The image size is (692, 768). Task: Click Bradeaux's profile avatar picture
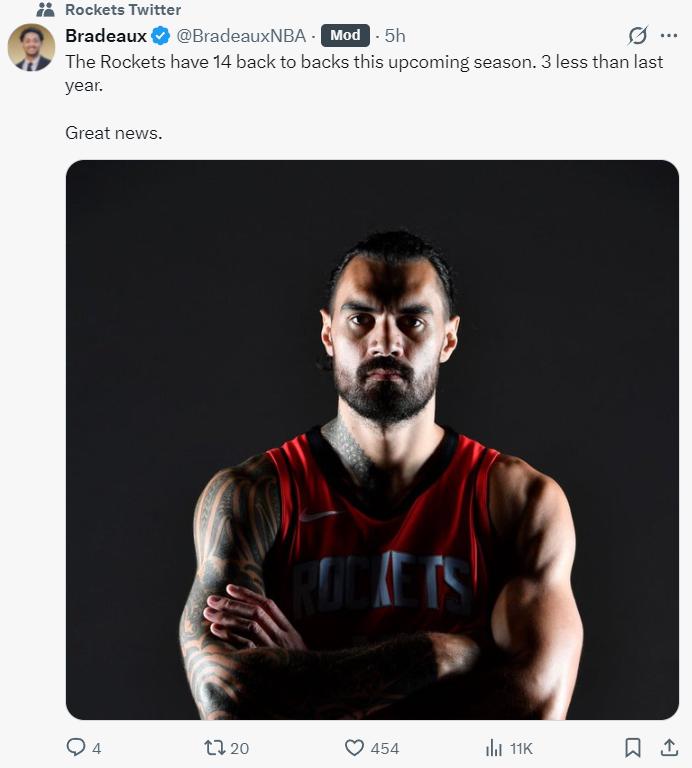(x=31, y=47)
